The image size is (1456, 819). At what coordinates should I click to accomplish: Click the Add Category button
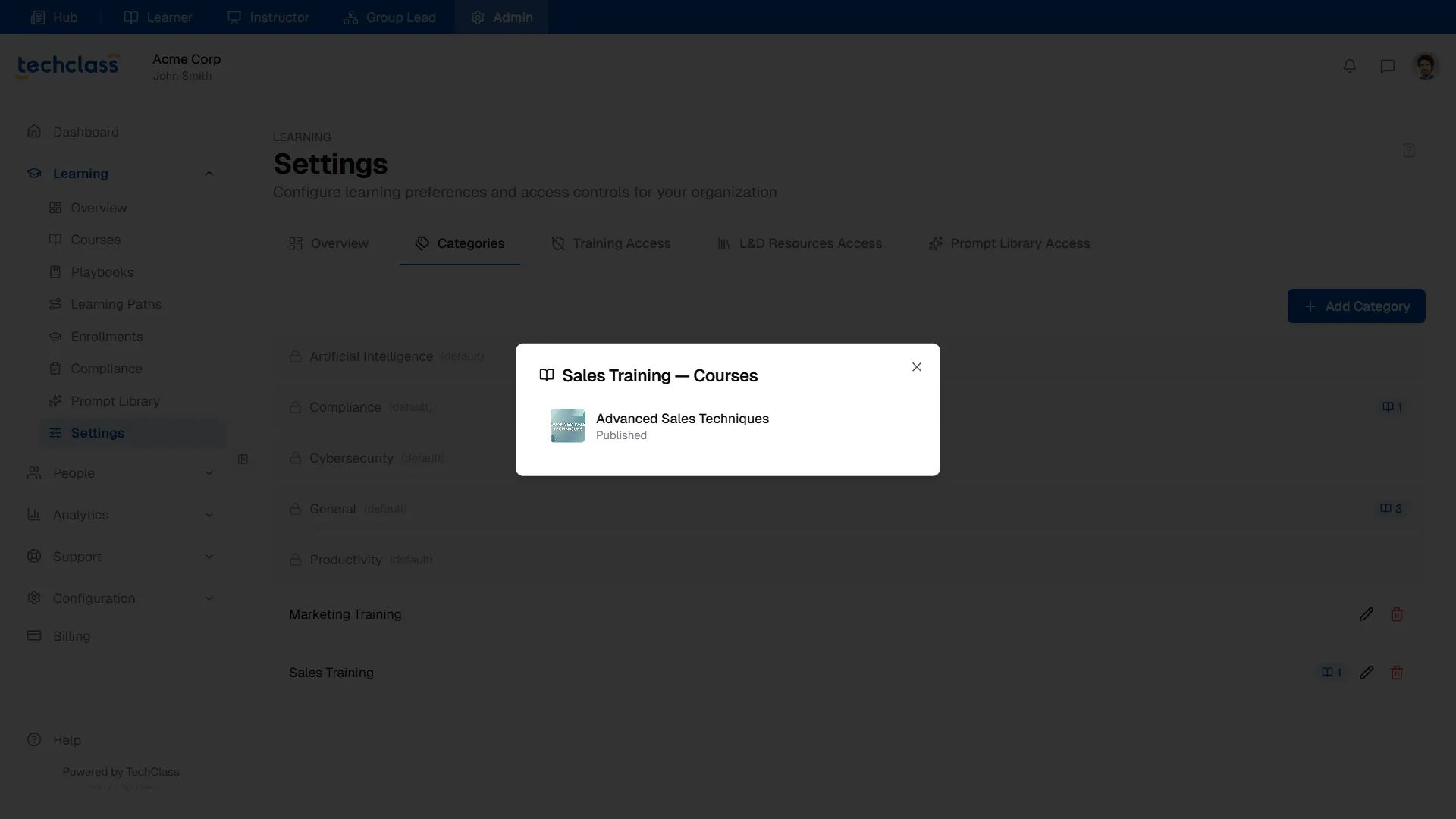click(x=1357, y=306)
